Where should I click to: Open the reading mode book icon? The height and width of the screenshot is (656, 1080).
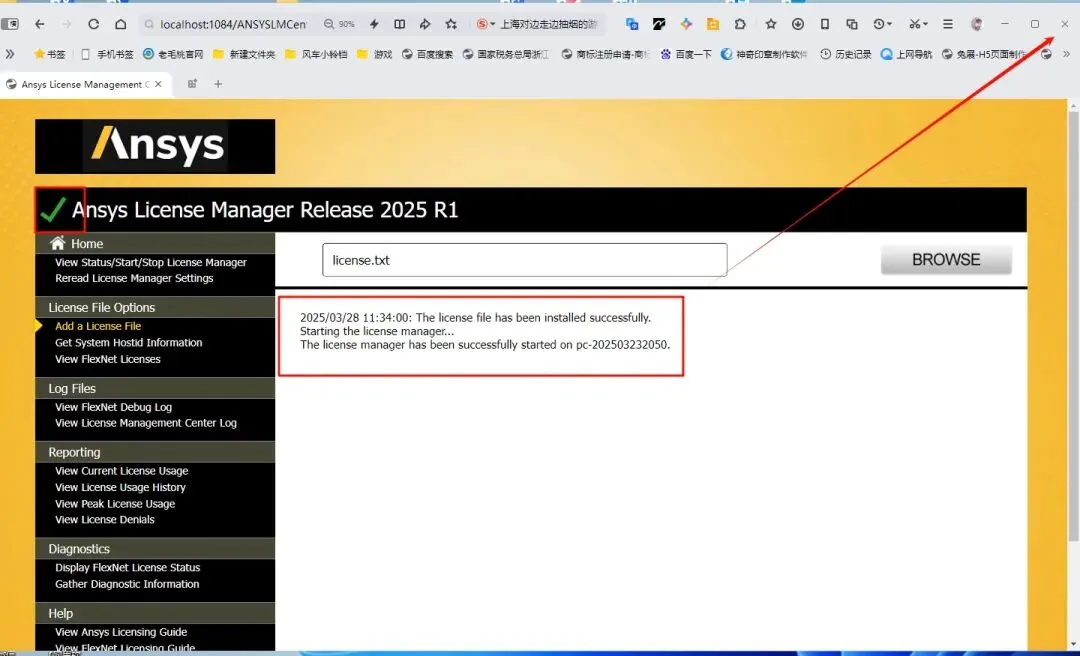point(399,24)
